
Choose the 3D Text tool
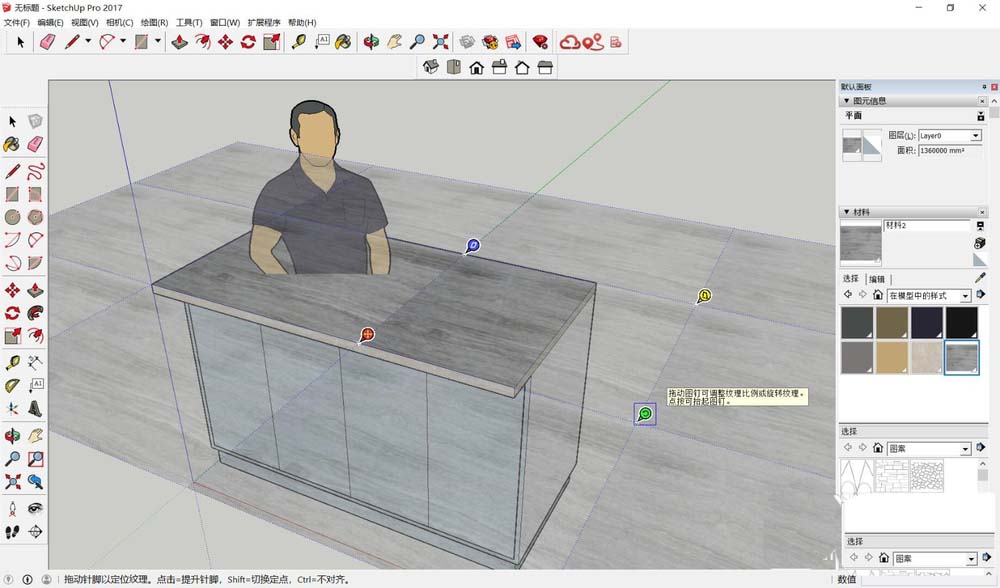pos(35,409)
